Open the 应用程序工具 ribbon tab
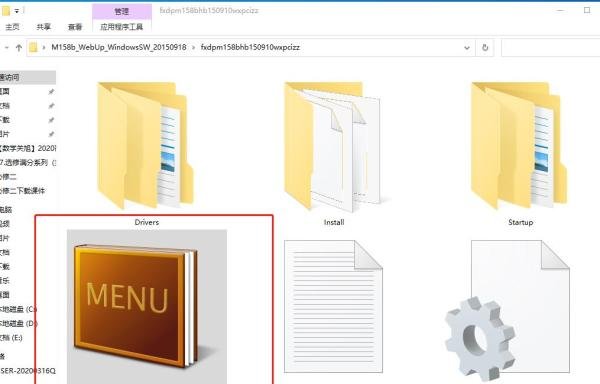The width and height of the screenshot is (600, 384). [122, 27]
